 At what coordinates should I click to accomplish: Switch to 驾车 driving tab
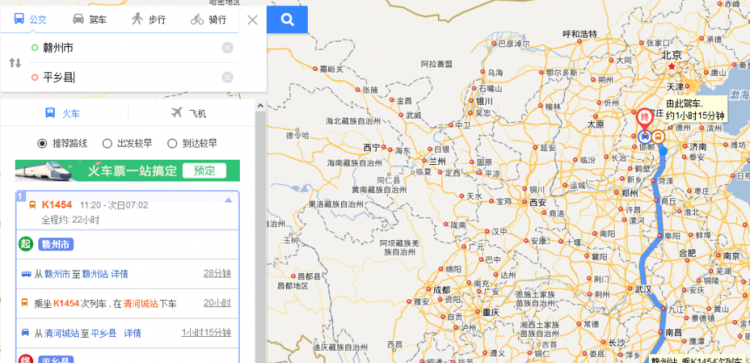coord(90,20)
